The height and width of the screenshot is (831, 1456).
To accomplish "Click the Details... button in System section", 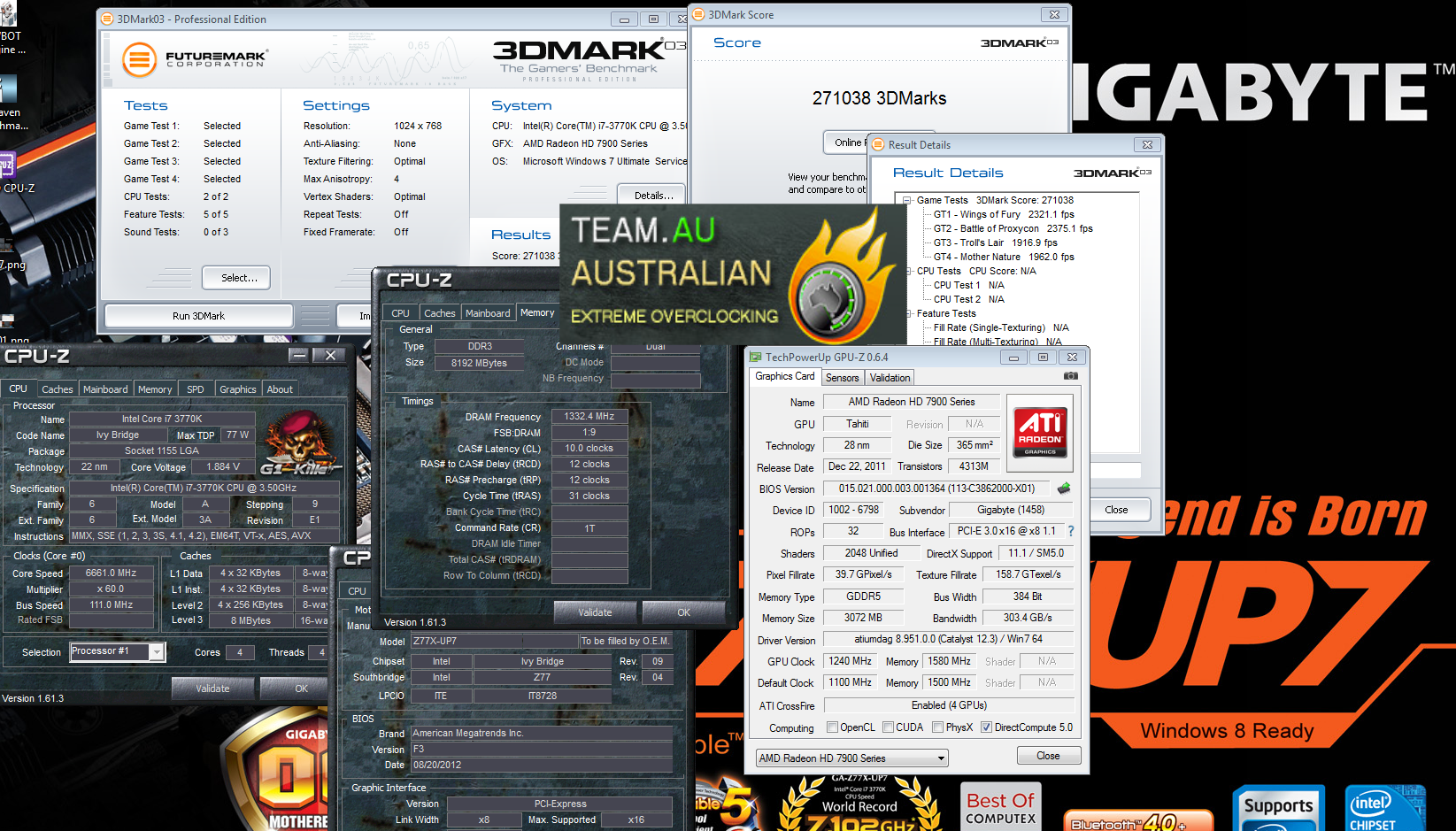I will pyautogui.click(x=653, y=196).
